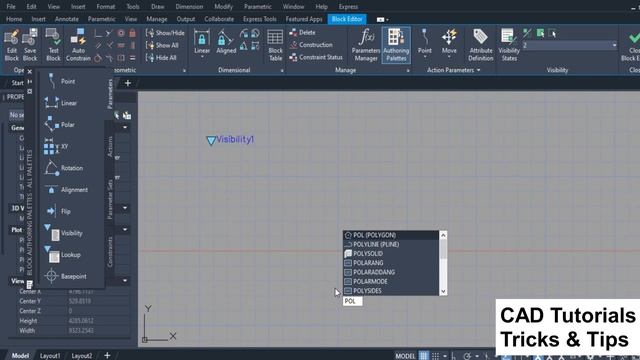Screen dimensions: 640x360
Task: Open the Edit Block tool
Action: click(11, 45)
